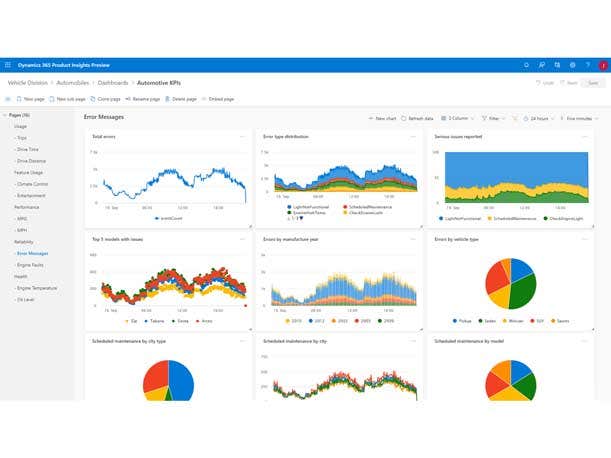611x458 pixels.
Task: Toggle Tahoma series in Top 5 models legend
Action: point(155,321)
